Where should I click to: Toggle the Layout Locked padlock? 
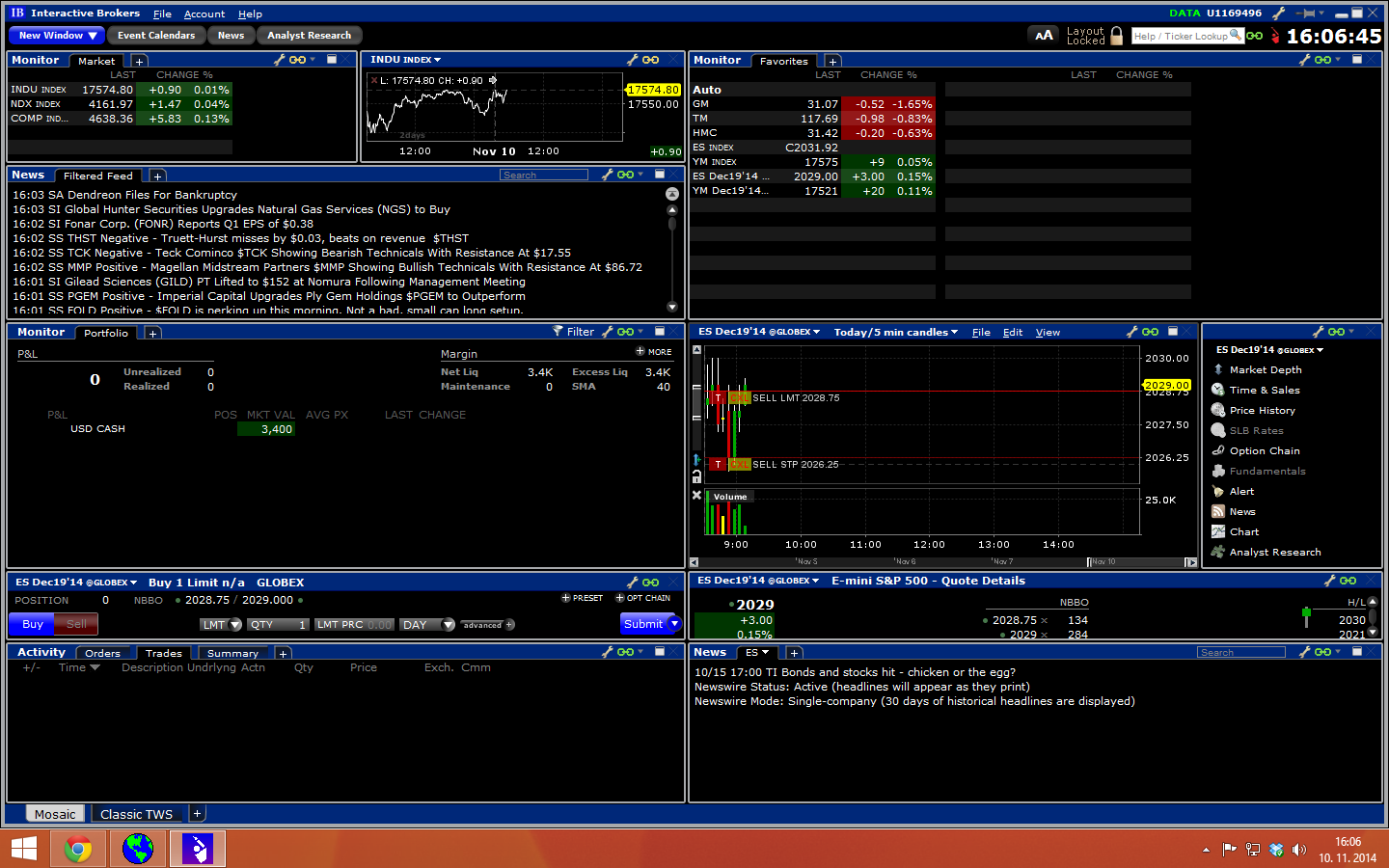[1117, 36]
